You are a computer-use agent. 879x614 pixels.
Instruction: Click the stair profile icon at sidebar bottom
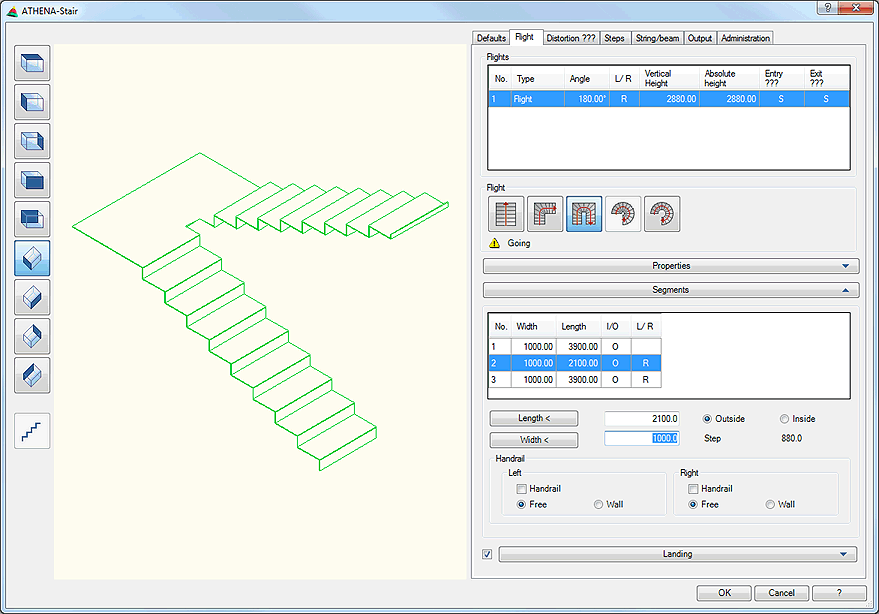pos(33,431)
